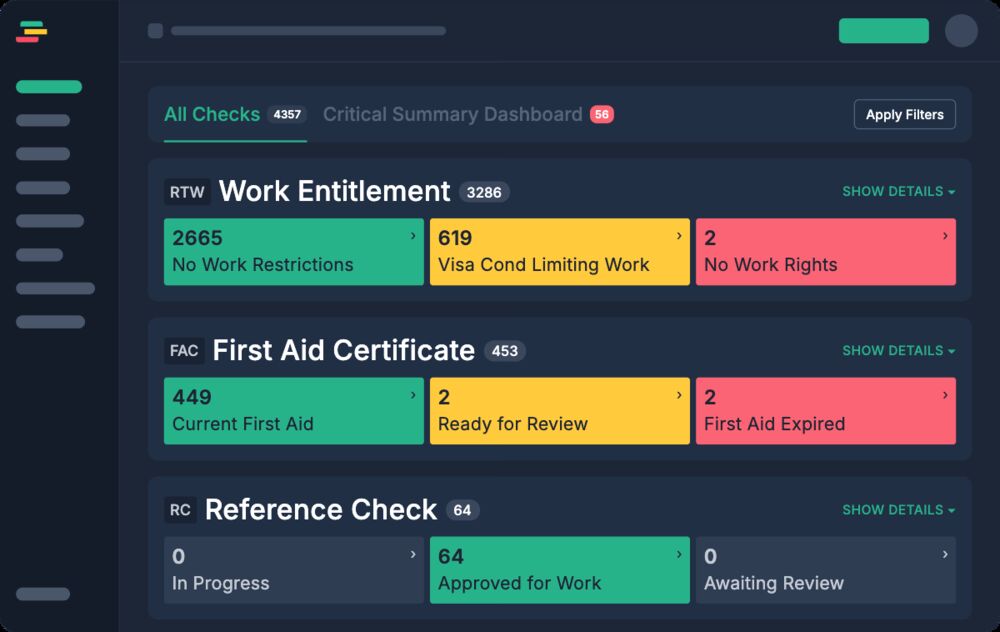The height and width of the screenshot is (632, 1000).
Task: Select the highlighted green sidebar item
Action: coord(49,87)
